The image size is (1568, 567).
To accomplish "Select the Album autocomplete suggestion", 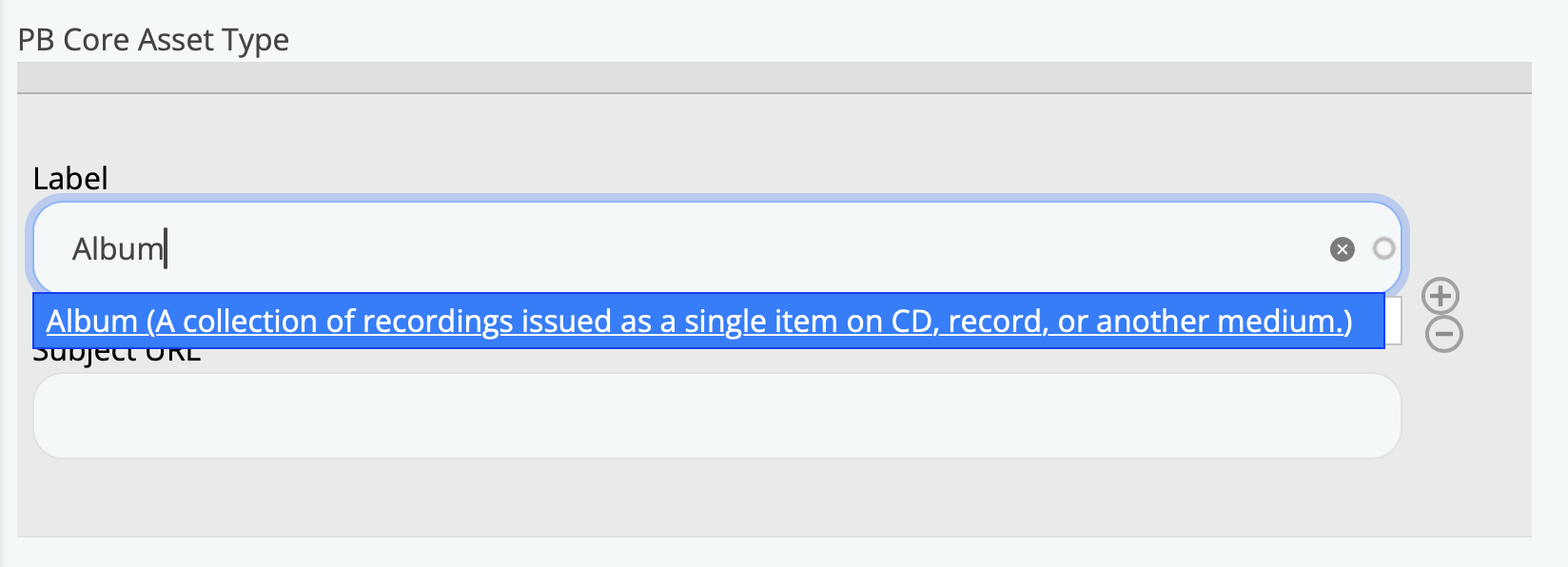I will point(698,322).
